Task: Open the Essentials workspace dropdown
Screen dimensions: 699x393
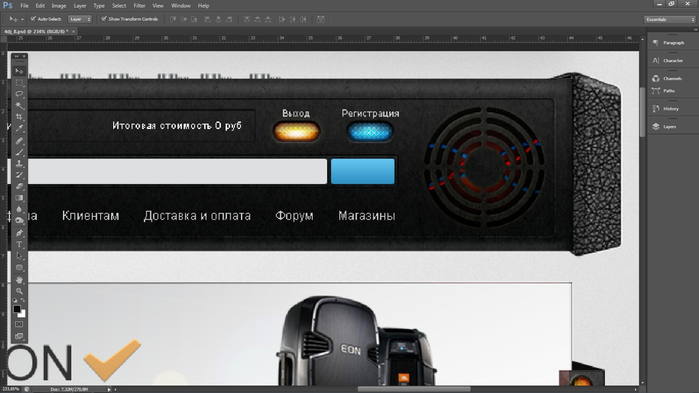Action: click(670, 19)
